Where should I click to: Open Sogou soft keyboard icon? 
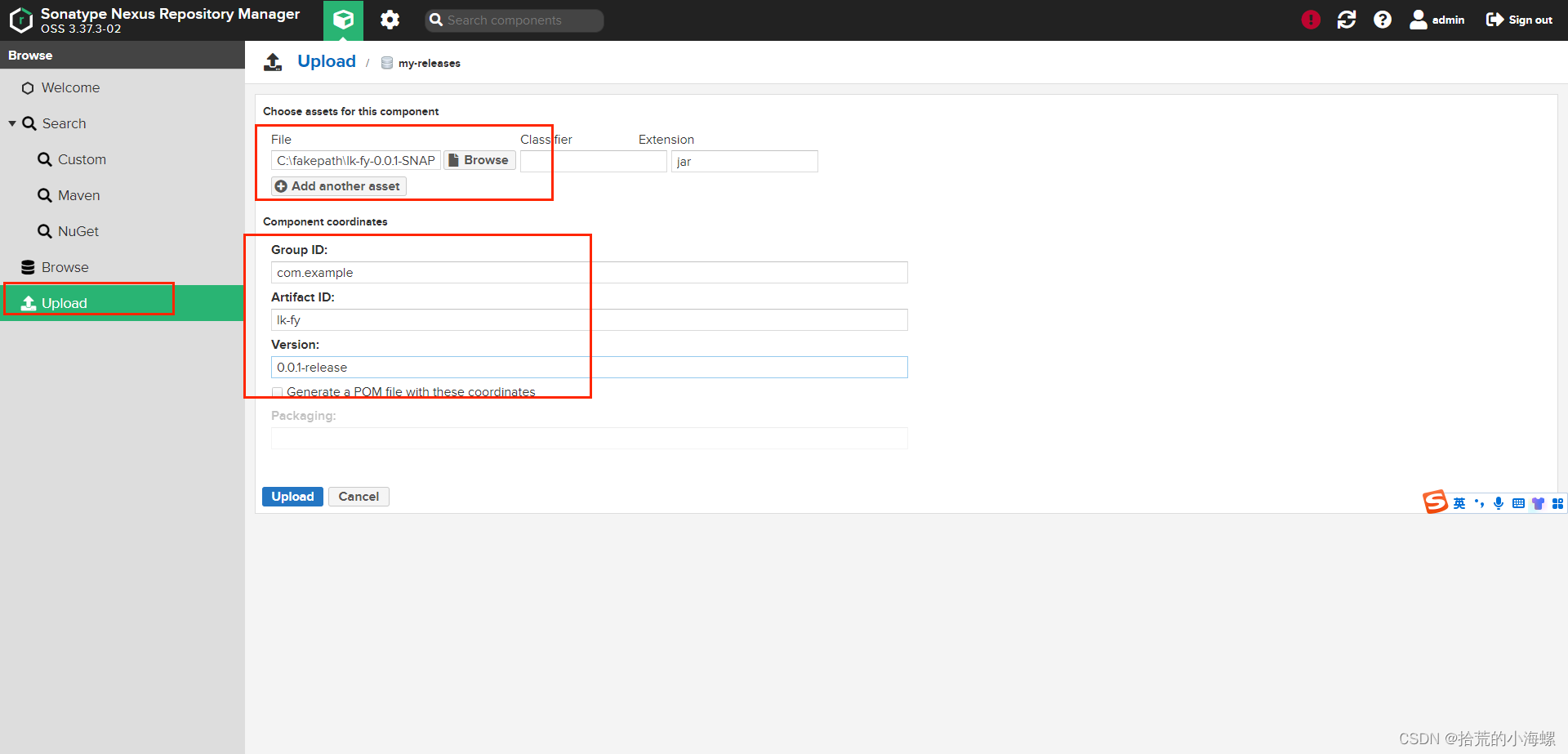[x=1518, y=503]
